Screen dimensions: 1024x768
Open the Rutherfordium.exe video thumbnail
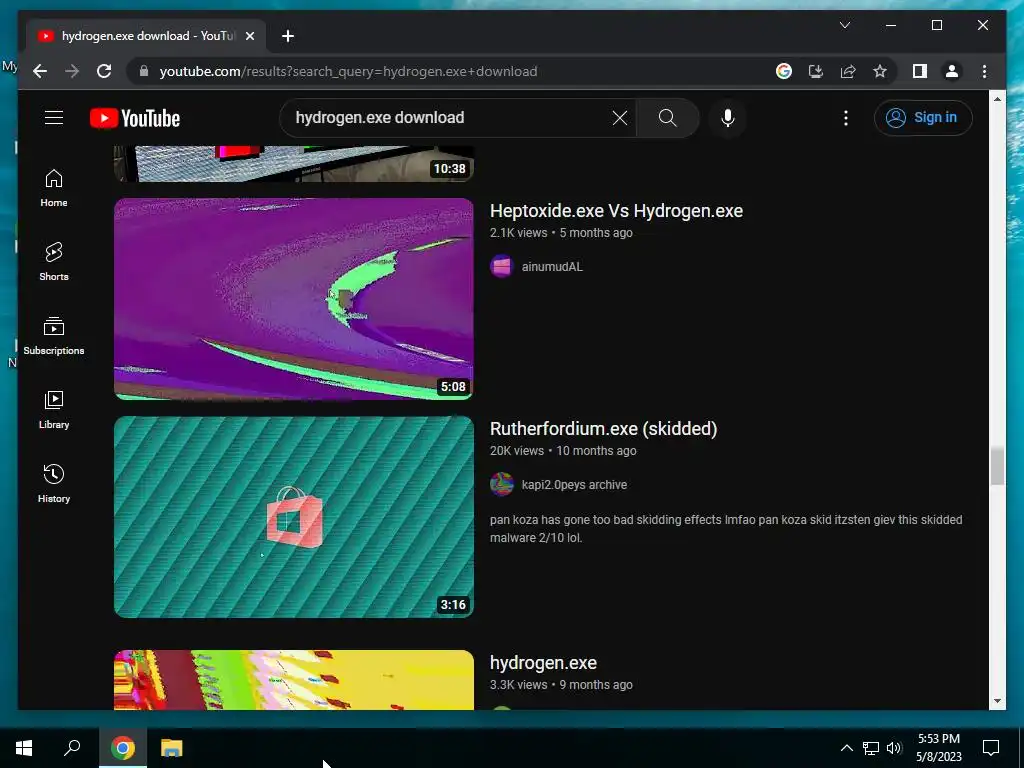click(x=293, y=517)
